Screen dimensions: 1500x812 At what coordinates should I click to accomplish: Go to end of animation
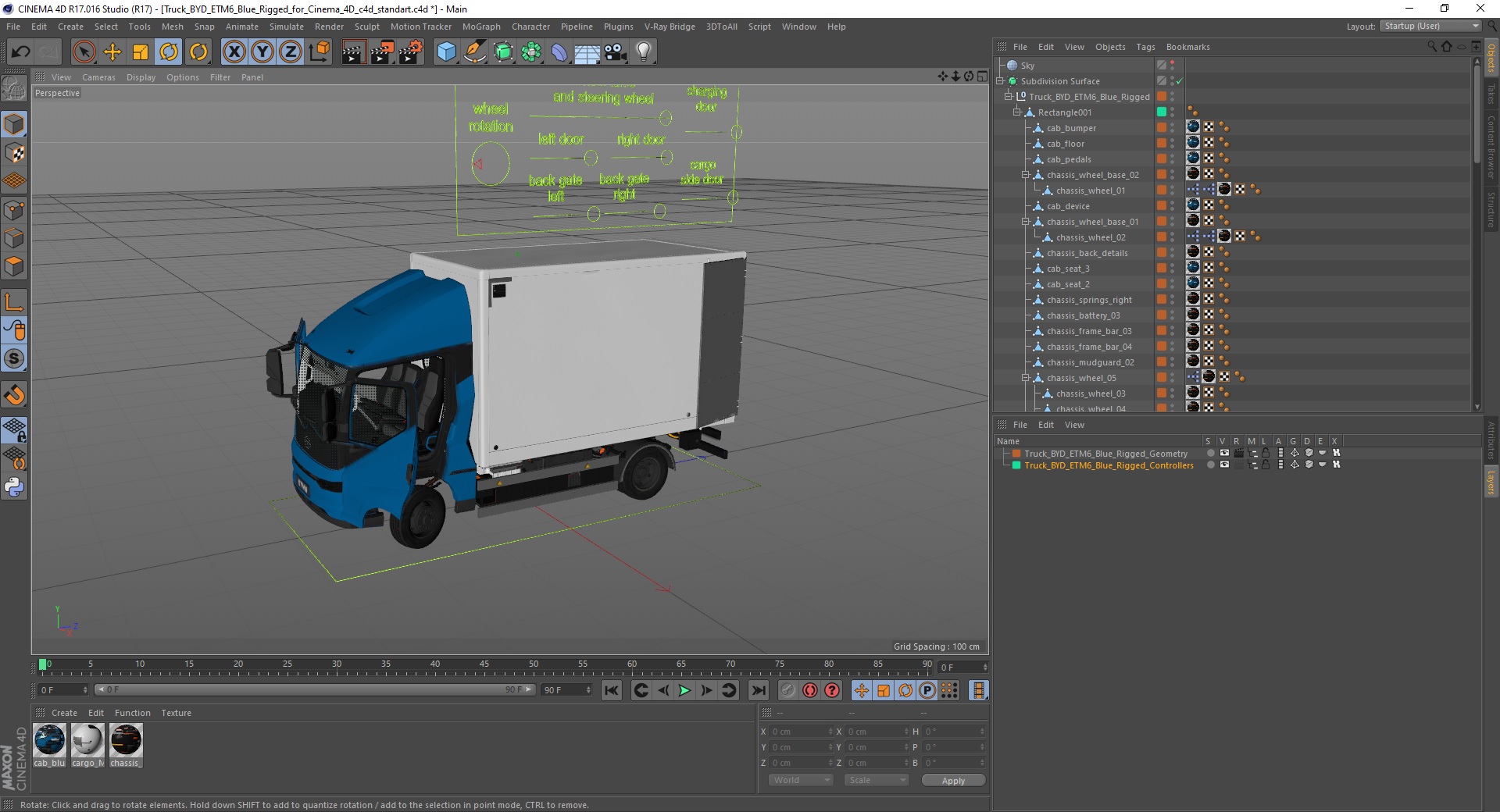tap(758, 690)
